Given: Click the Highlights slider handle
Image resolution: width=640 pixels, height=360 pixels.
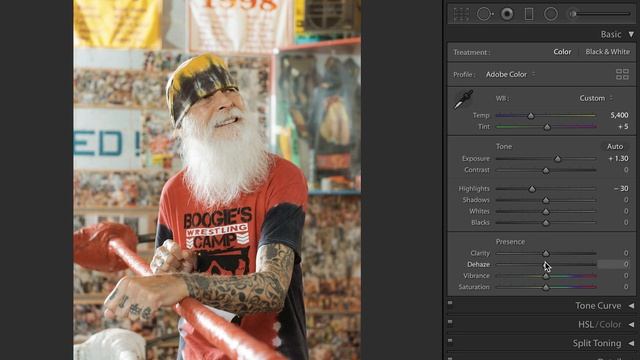Looking at the screenshot, I should tap(532, 189).
